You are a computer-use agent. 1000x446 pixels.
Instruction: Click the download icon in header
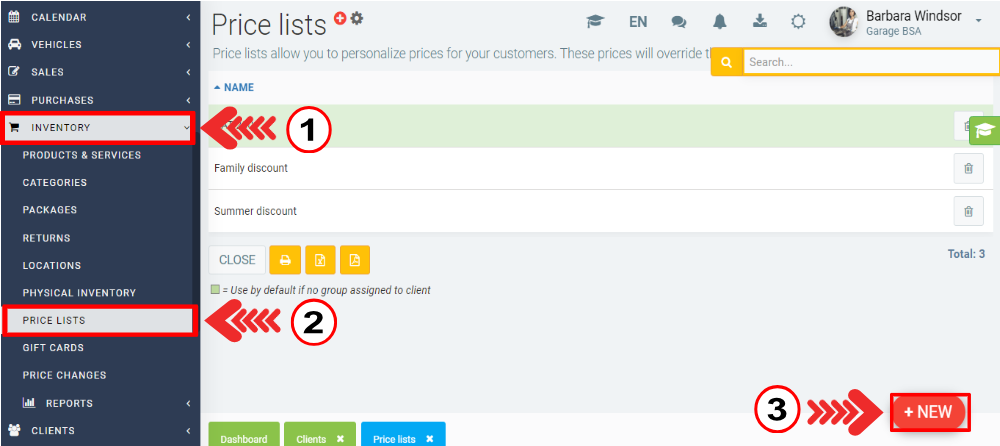759,22
